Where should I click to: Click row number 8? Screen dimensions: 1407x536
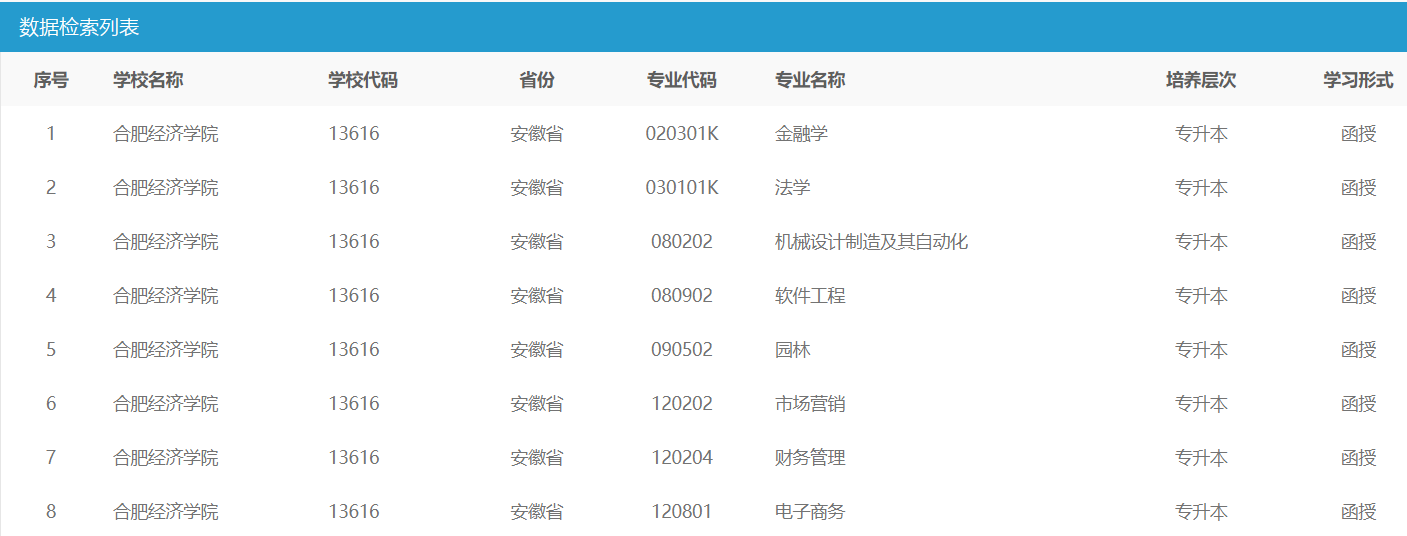tap(51, 511)
